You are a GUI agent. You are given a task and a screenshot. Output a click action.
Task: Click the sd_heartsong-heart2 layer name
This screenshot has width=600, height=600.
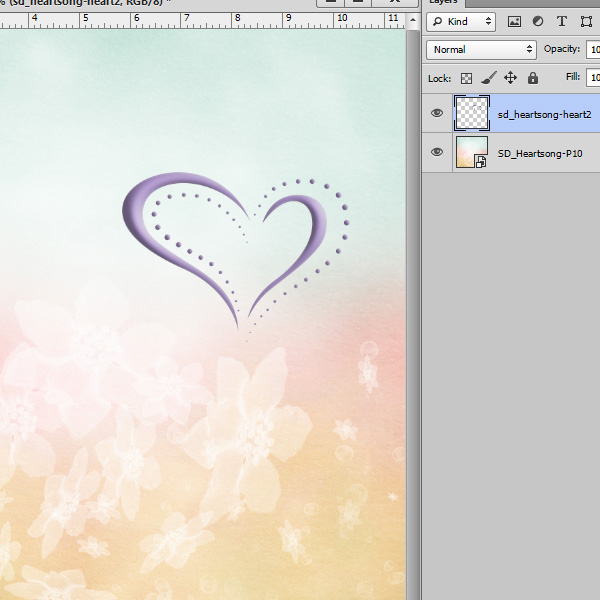tap(544, 114)
